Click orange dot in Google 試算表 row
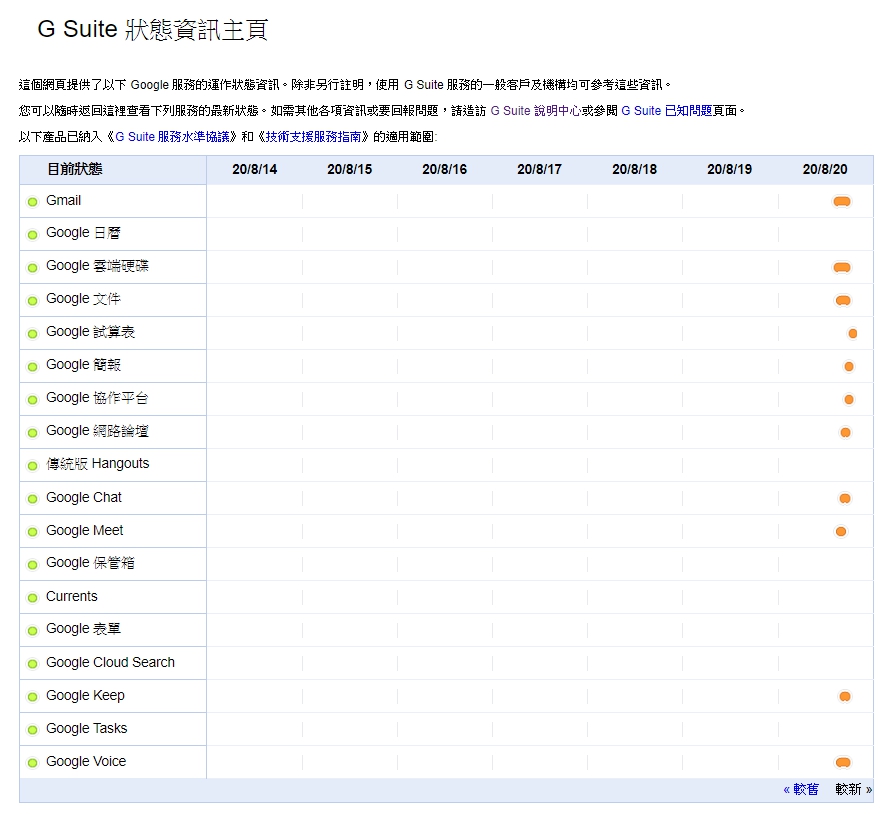The image size is (894, 821). pos(852,333)
